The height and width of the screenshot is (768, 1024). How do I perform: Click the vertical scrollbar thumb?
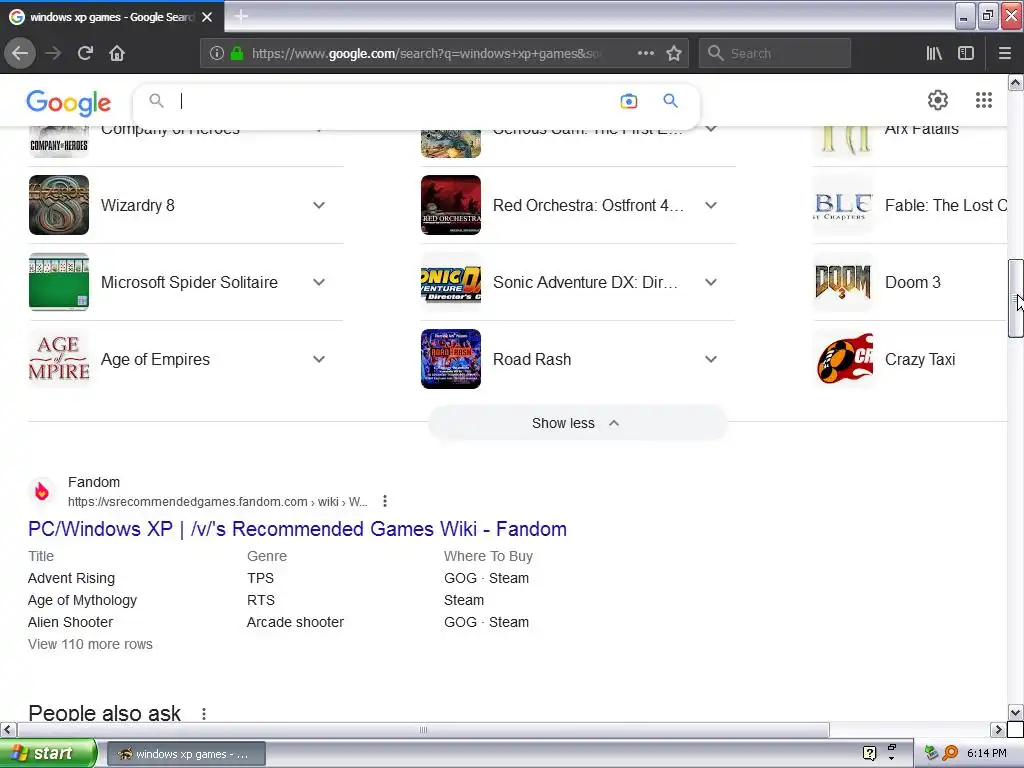click(1015, 298)
